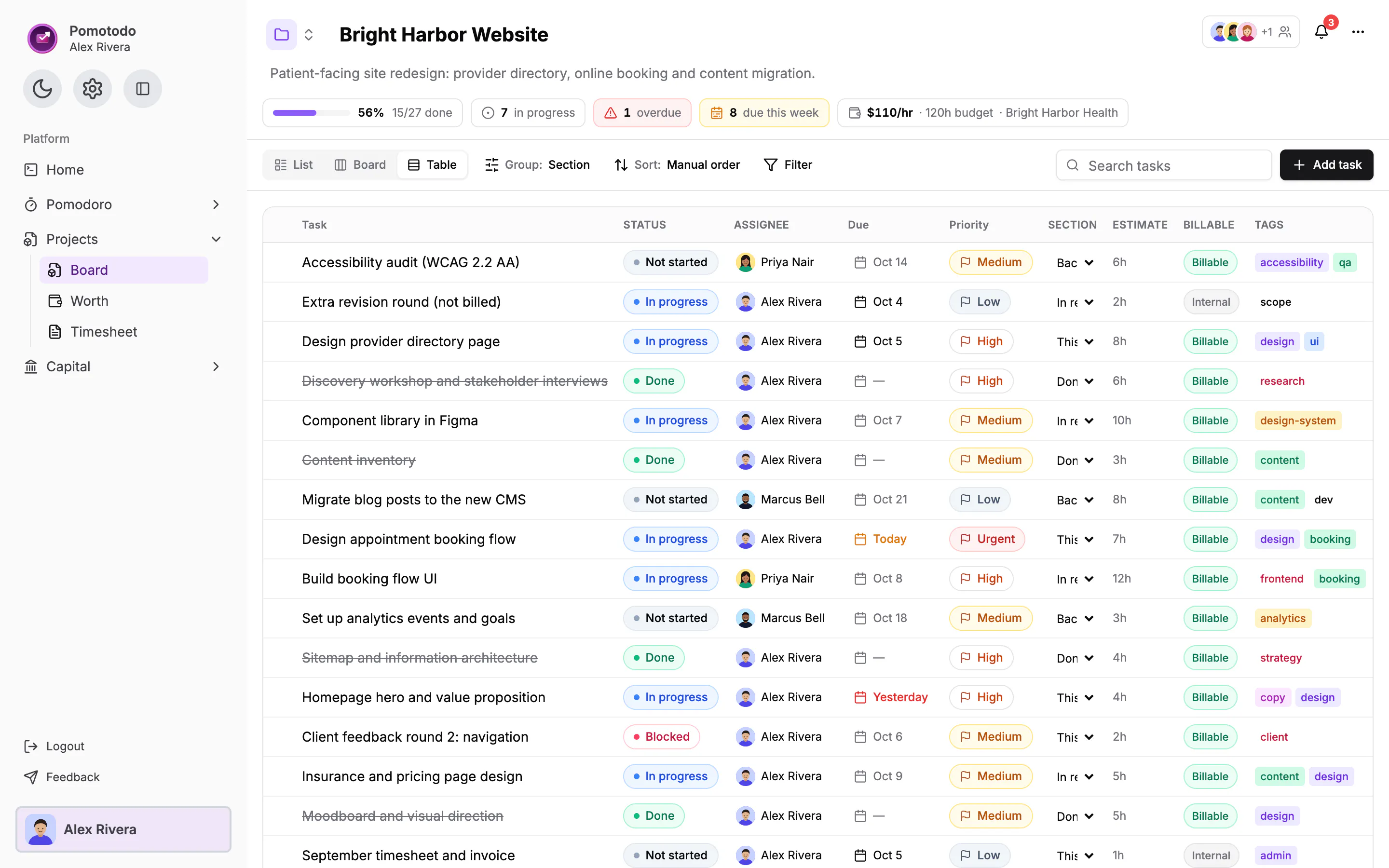Click the Pomotodo app logo

click(x=42, y=39)
